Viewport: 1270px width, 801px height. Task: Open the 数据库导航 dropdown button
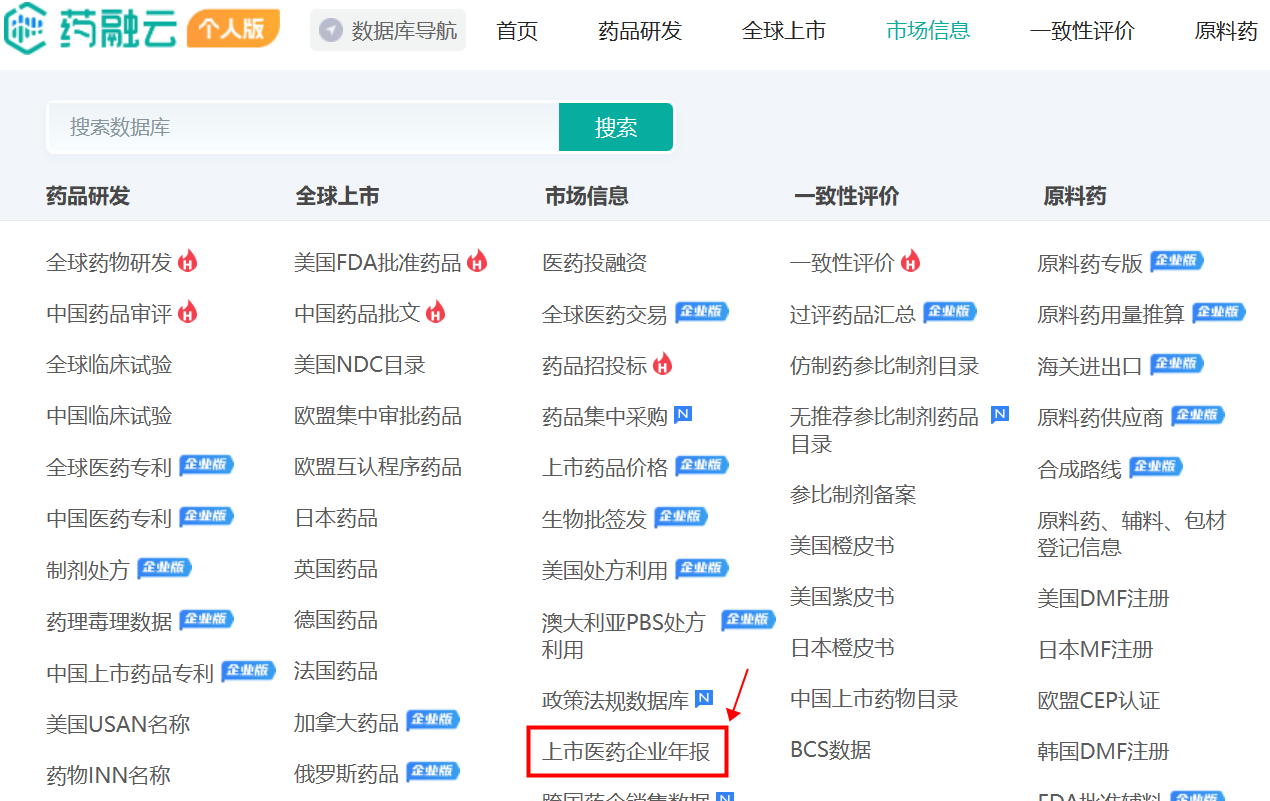tap(388, 31)
